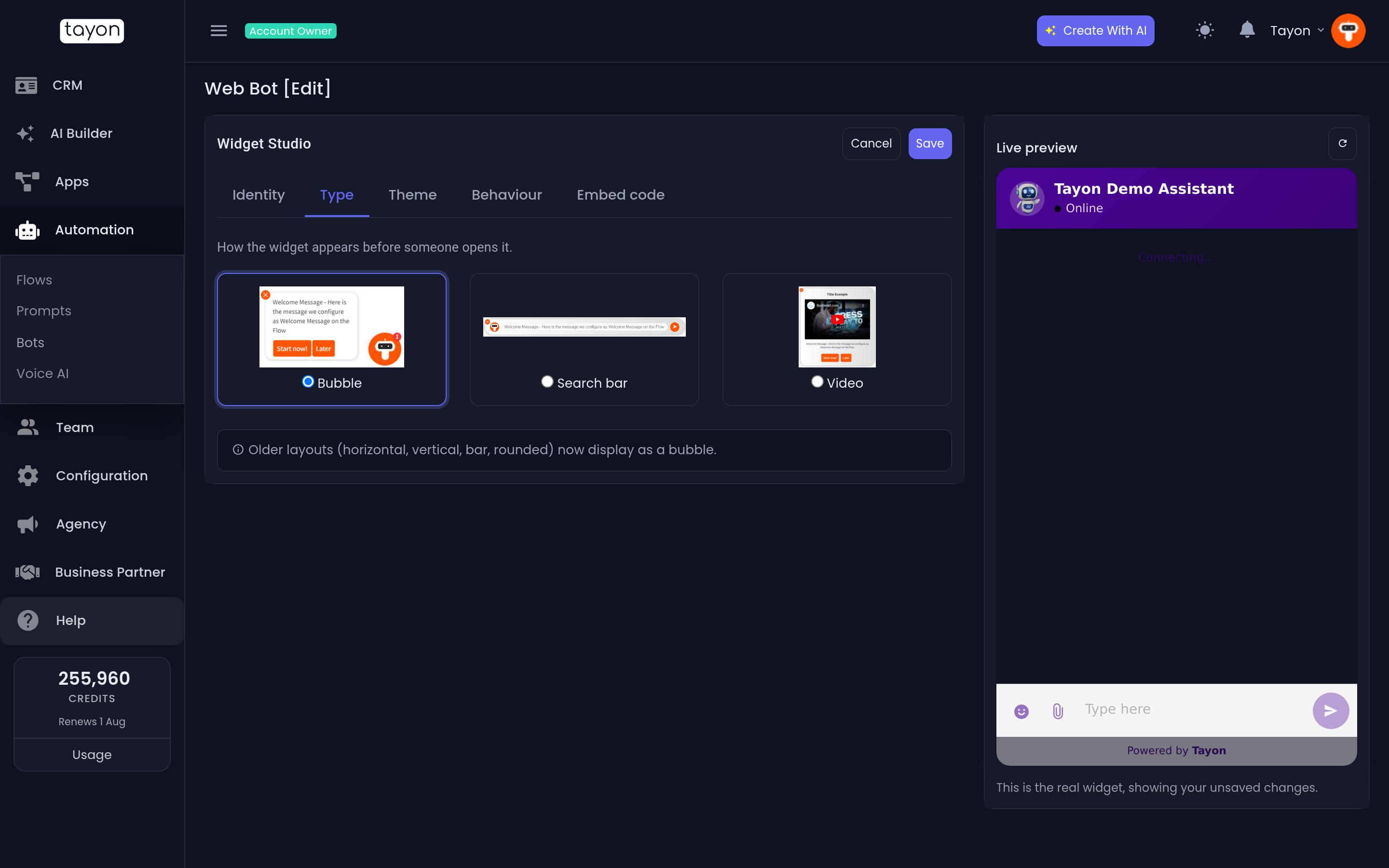1389x868 pixels.
Task: Click the Renews 1 Aug text
Action: click(92, 721)
